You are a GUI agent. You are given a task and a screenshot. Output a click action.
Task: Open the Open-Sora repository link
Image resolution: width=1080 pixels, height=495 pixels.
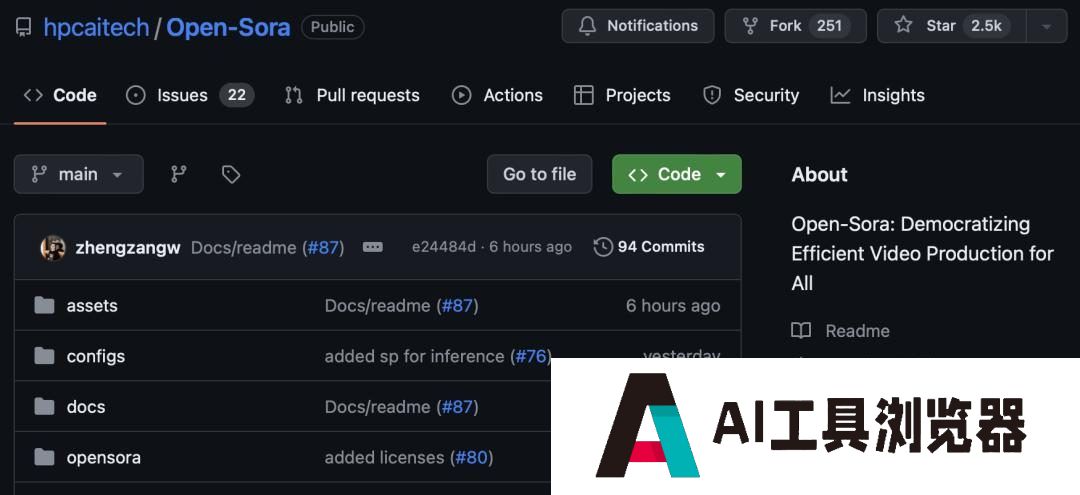click(x=228, y=28)
